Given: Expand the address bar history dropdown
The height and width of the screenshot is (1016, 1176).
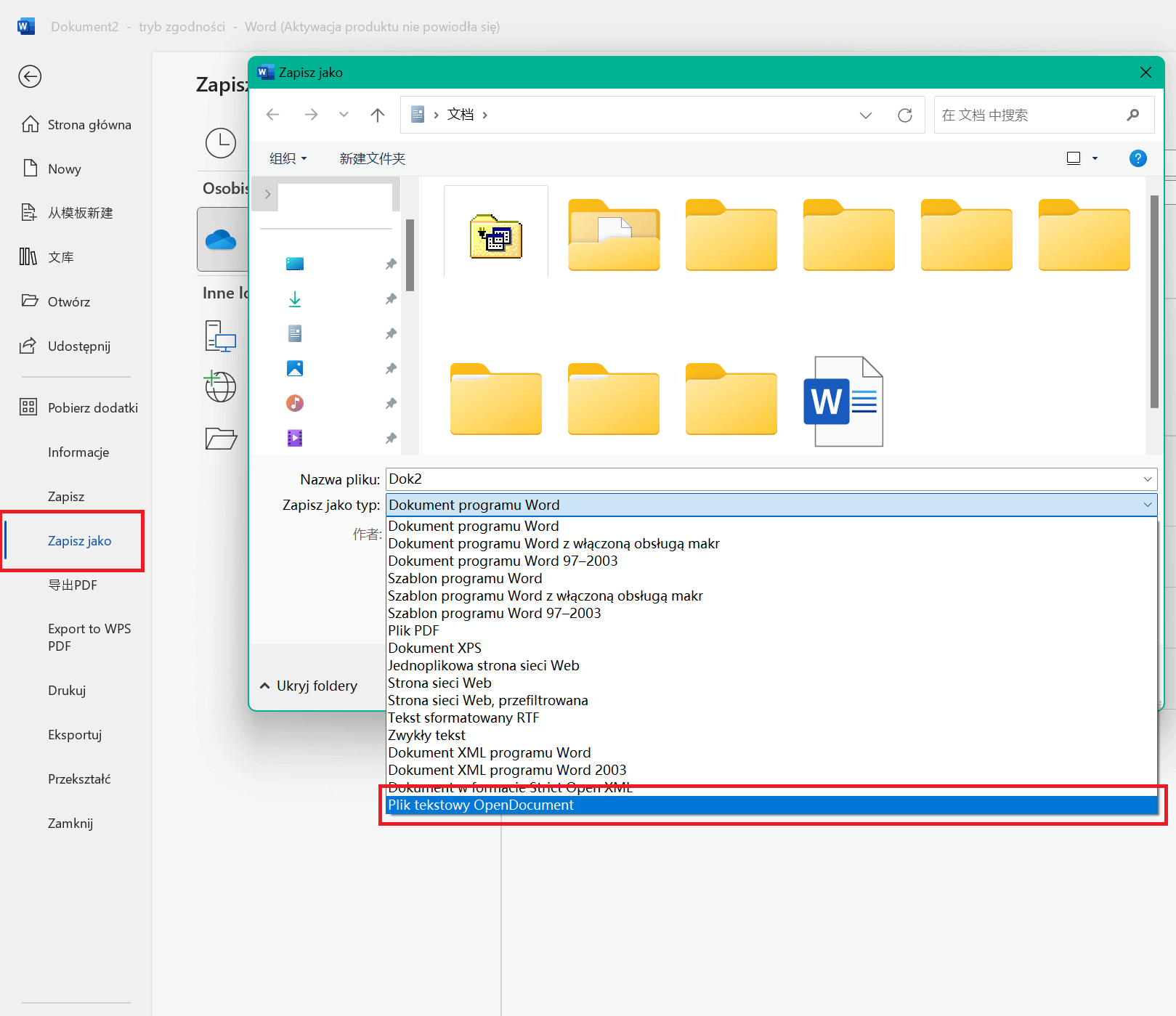Looking at the screenshot, I should [x=866, y=115].
